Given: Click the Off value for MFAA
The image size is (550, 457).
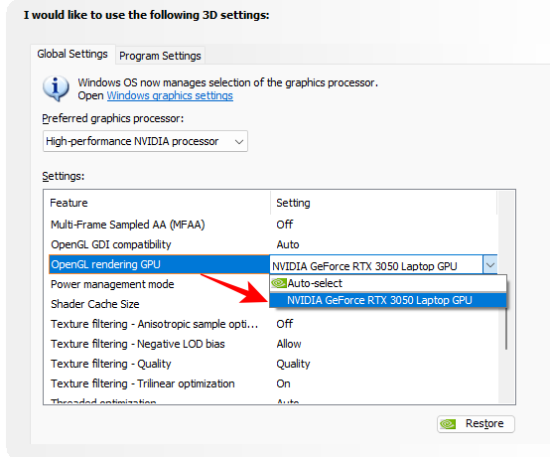Looking at the screenshot, I should click(x=284, y=224).
